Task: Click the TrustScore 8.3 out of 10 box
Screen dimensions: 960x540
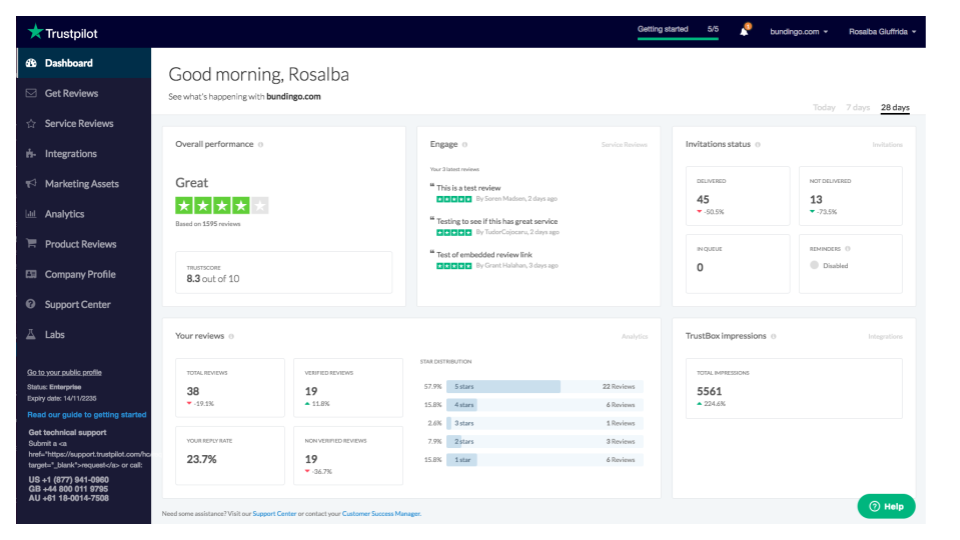Action: [x=283, y=272]
